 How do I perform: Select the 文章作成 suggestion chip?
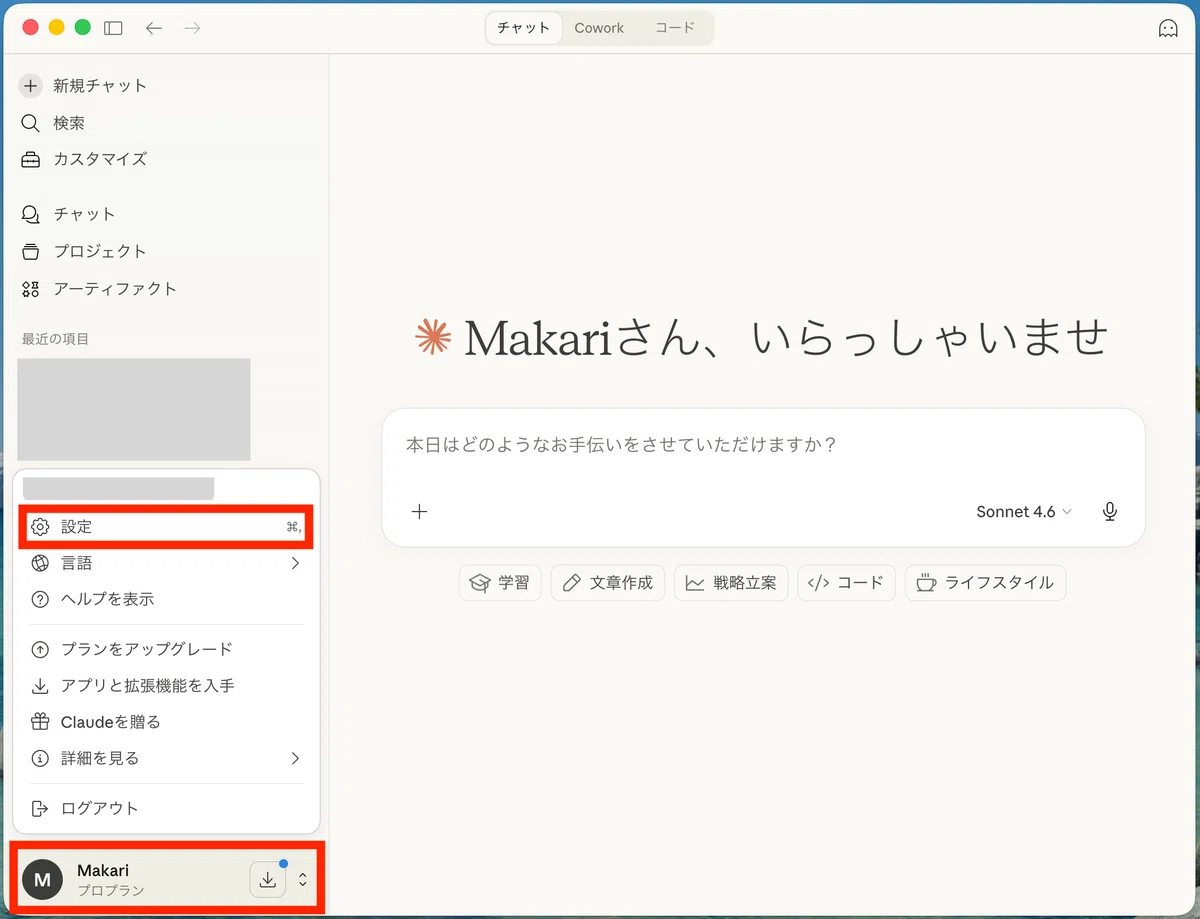pyautogui.click(x=608, y=583)
